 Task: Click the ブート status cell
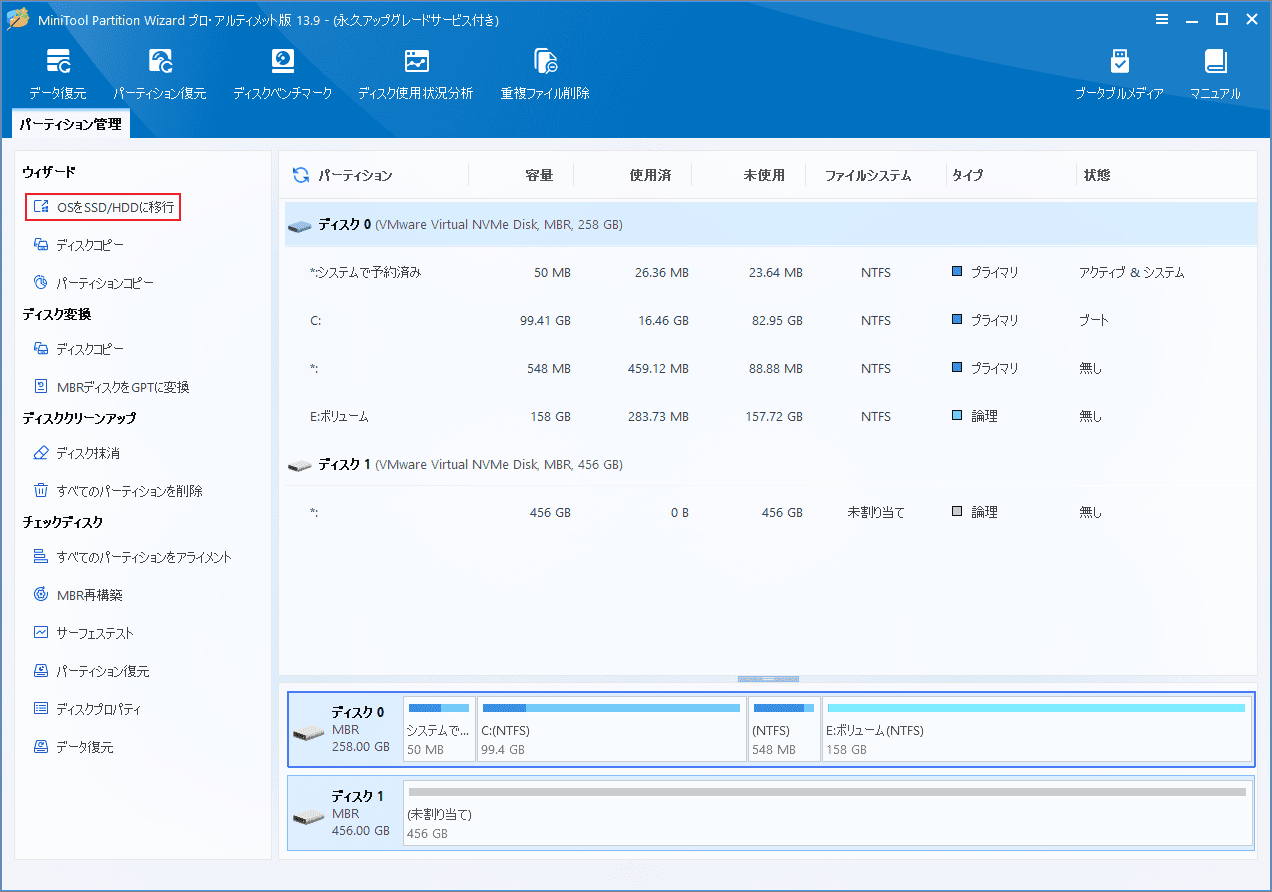1094,320
